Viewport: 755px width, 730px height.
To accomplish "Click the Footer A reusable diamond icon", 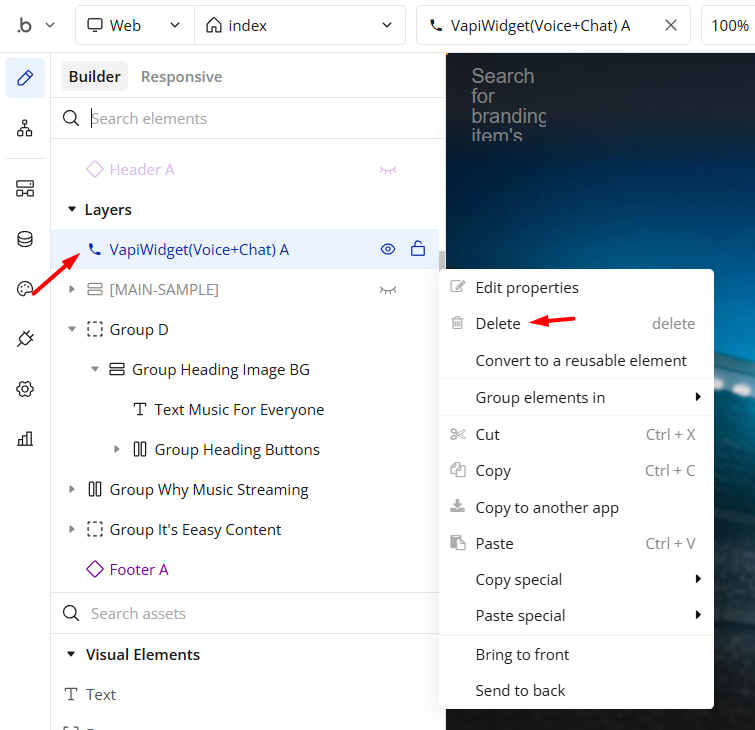I will coord(95,569).
